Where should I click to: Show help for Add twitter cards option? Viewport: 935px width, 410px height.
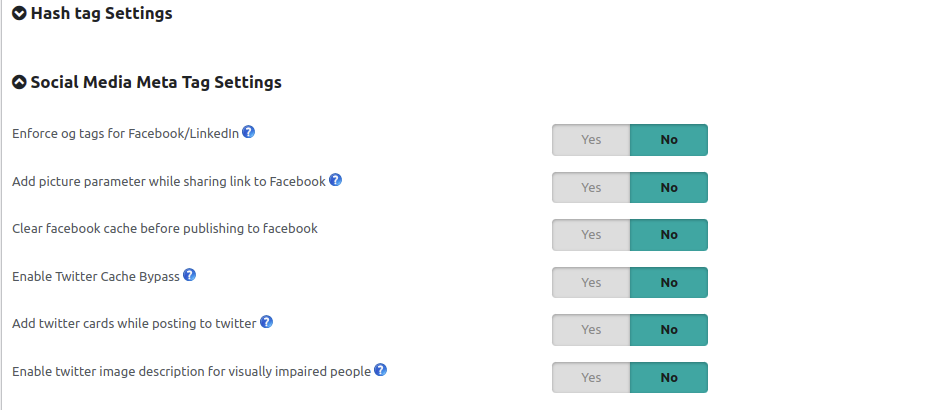(x=267, y=322)
